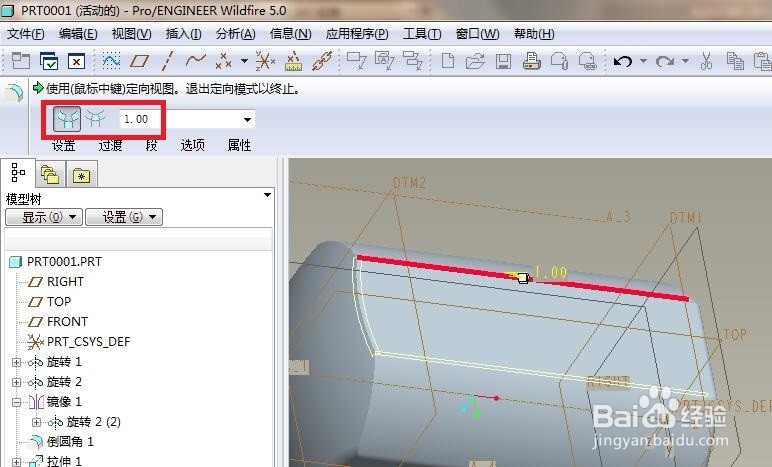
Task: Click the window layout icon at toolbar start
Action: pos(21,61)
